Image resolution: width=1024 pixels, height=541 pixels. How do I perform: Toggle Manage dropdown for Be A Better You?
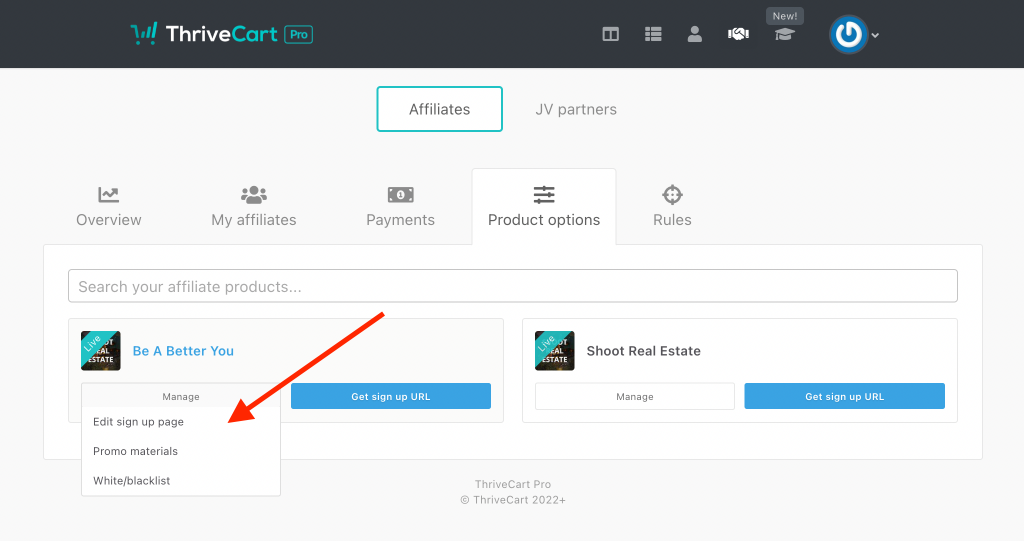click(181, 397)
